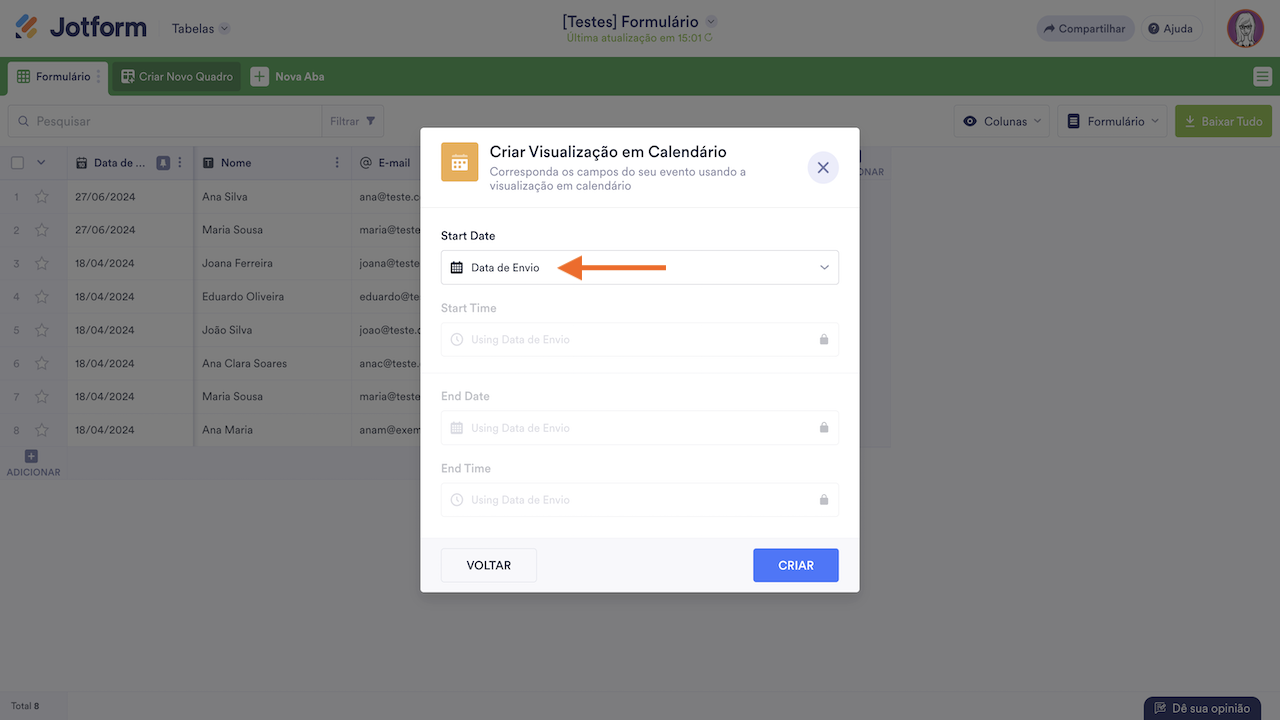This screenshot has width=1280, height=720.
Task: Click the Nova Aba plus icon
Action: pyautogui.click(x=260, y=77)
